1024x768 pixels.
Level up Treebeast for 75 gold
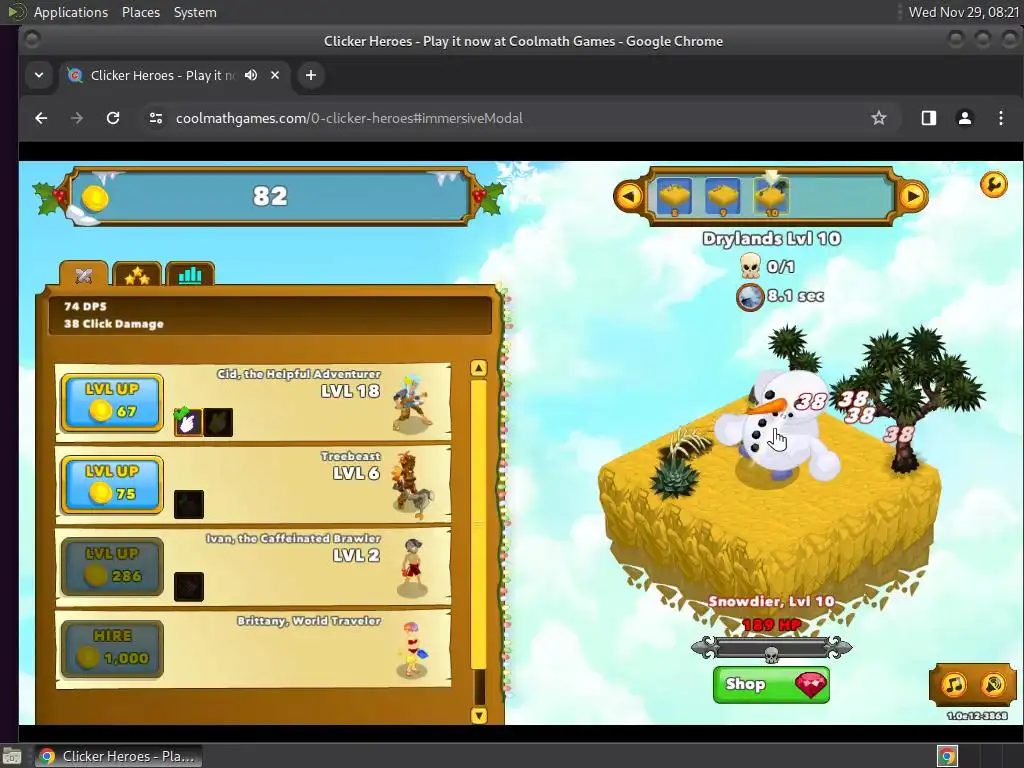click(112, 485)
